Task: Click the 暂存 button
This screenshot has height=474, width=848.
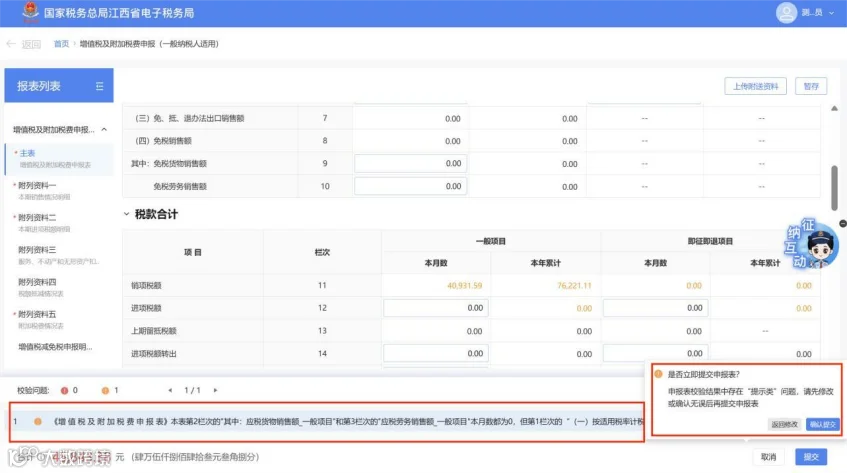Action: pyautogui.click(x=811, y=86)
